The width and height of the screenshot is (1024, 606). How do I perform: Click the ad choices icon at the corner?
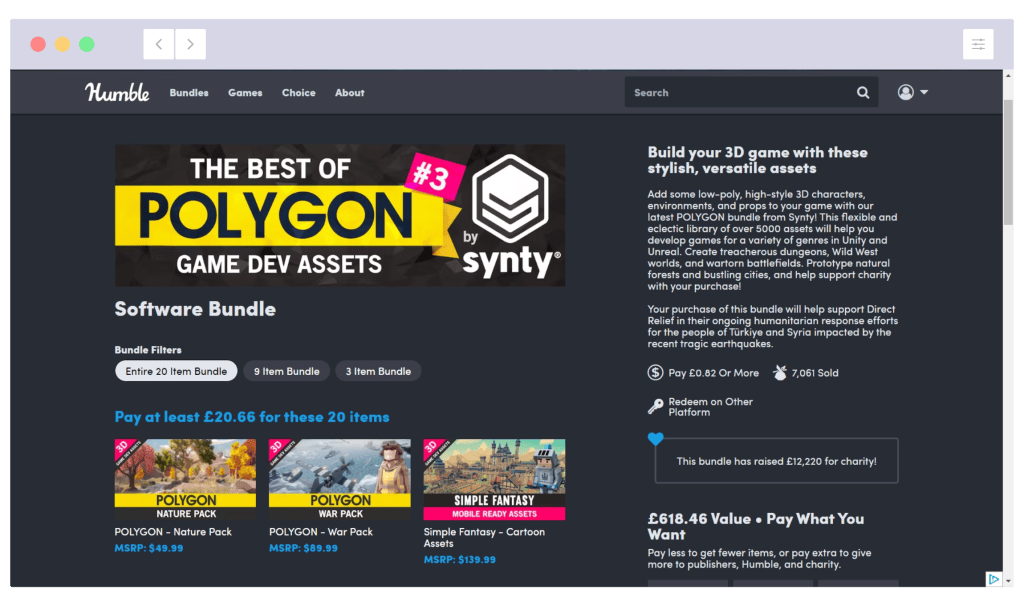point(993,579)
